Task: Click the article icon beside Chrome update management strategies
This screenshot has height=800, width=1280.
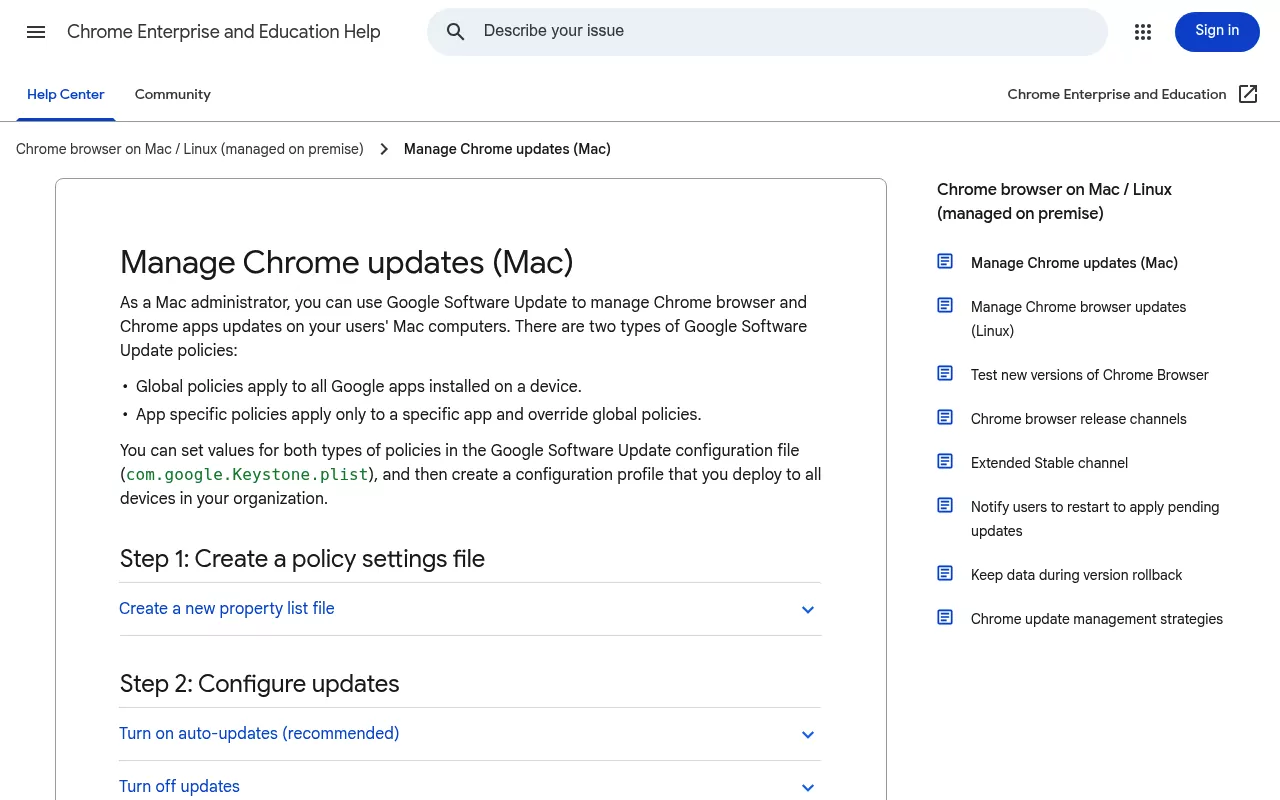Action: coord(945,617)
